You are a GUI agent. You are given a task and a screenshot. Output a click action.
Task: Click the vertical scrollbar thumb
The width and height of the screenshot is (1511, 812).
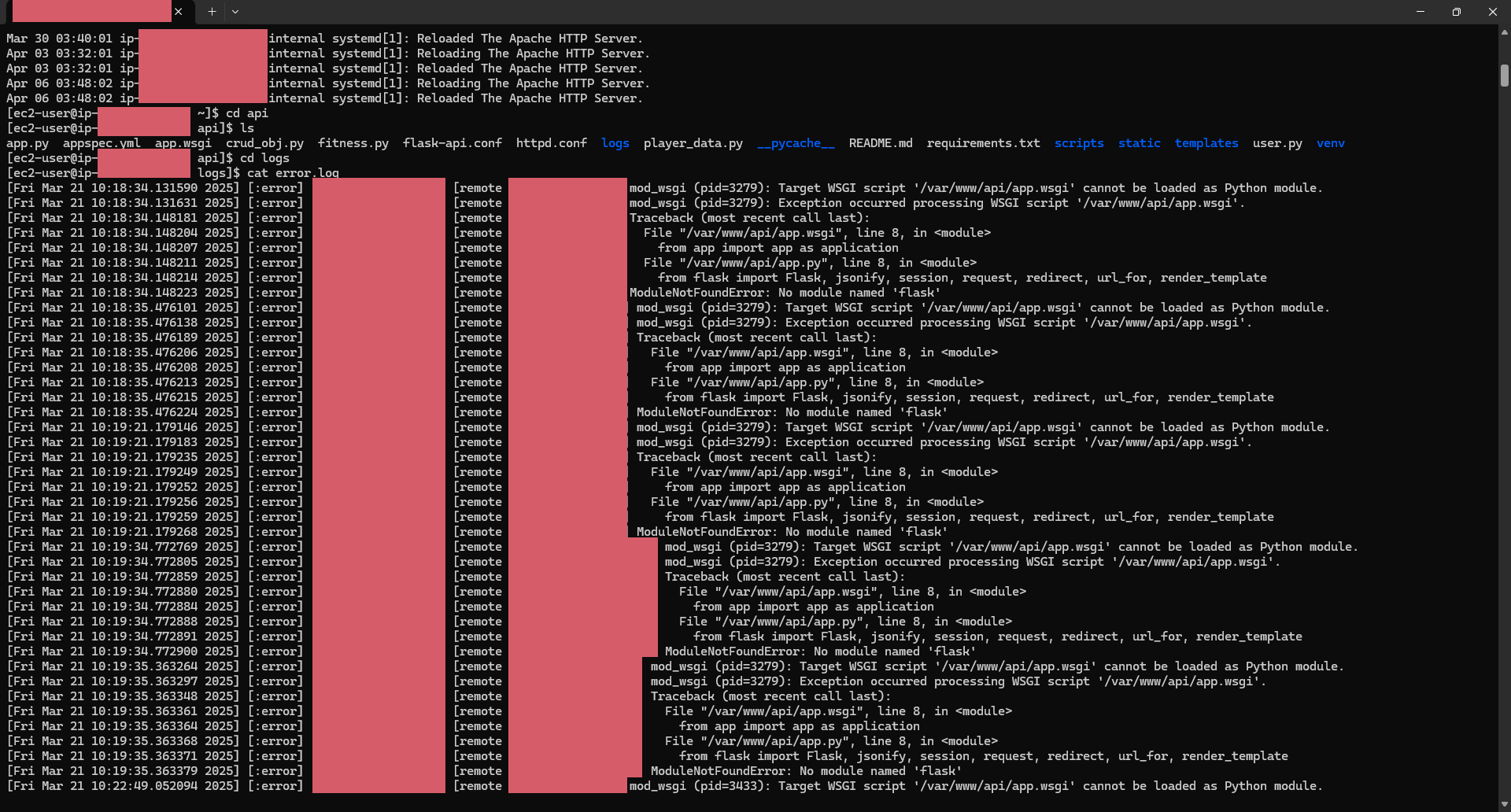coord(1504,76)
